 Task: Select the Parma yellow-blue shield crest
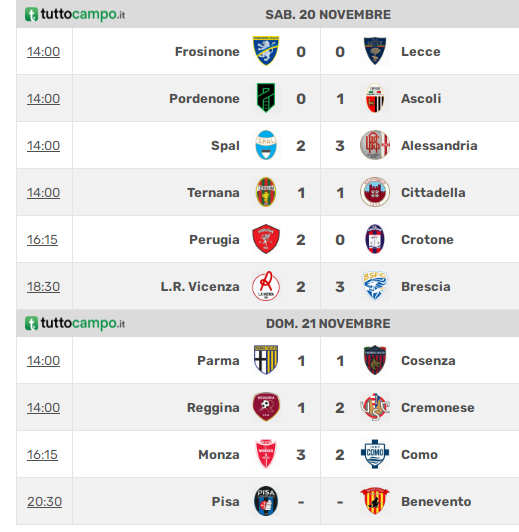tap(266, 360)
